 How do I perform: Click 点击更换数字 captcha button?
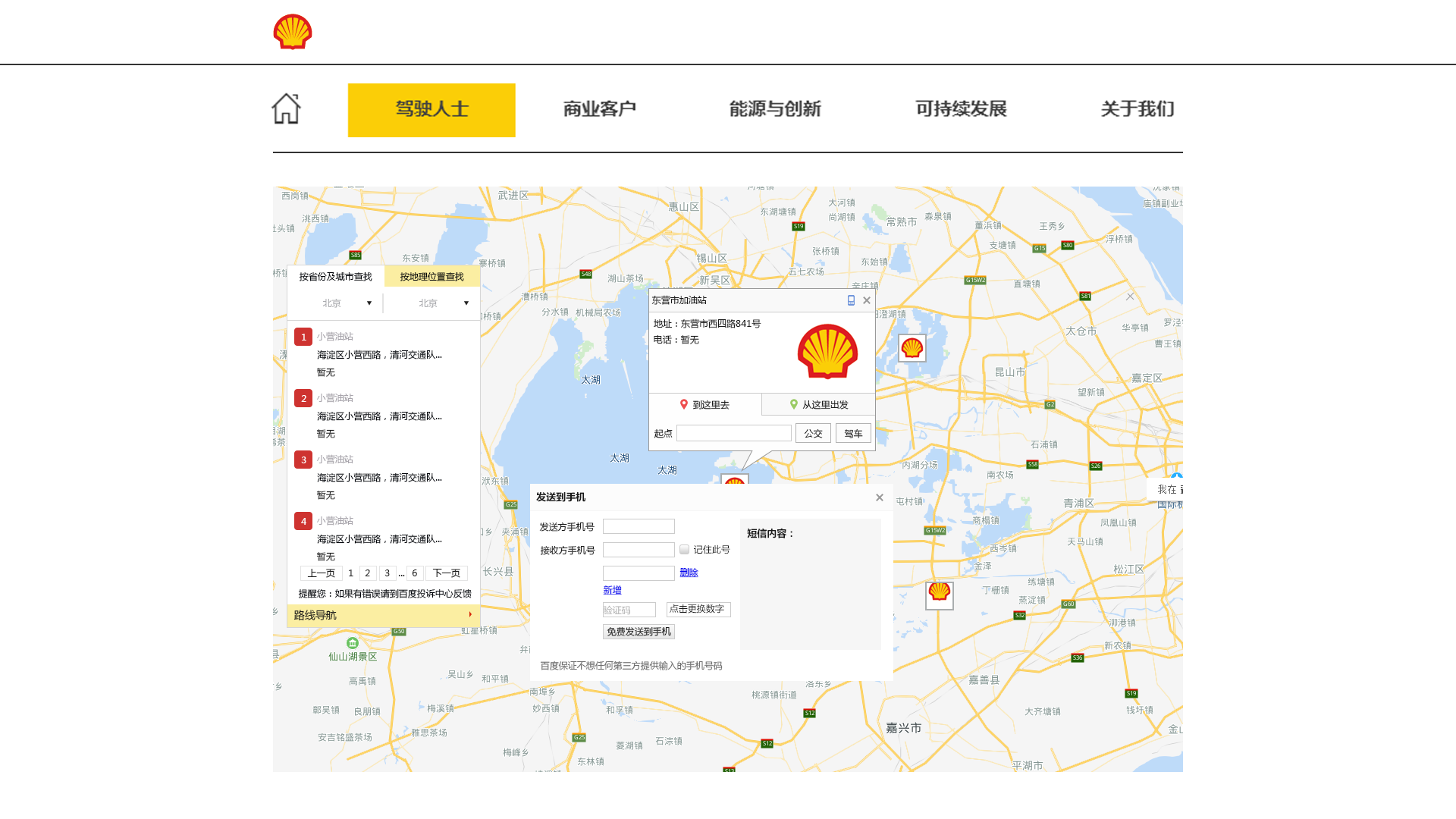point(698,610)
